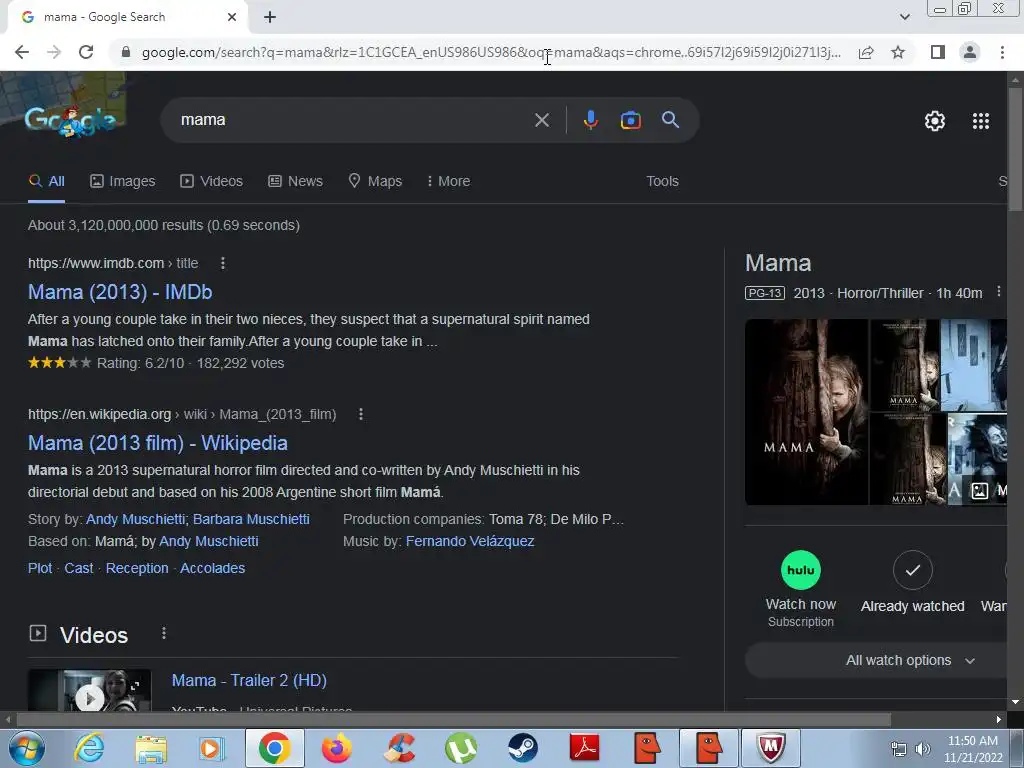1024x768 pixels.
Task: Open Mama - Trailer 2 (HD) video link
Action: point(249,680)
